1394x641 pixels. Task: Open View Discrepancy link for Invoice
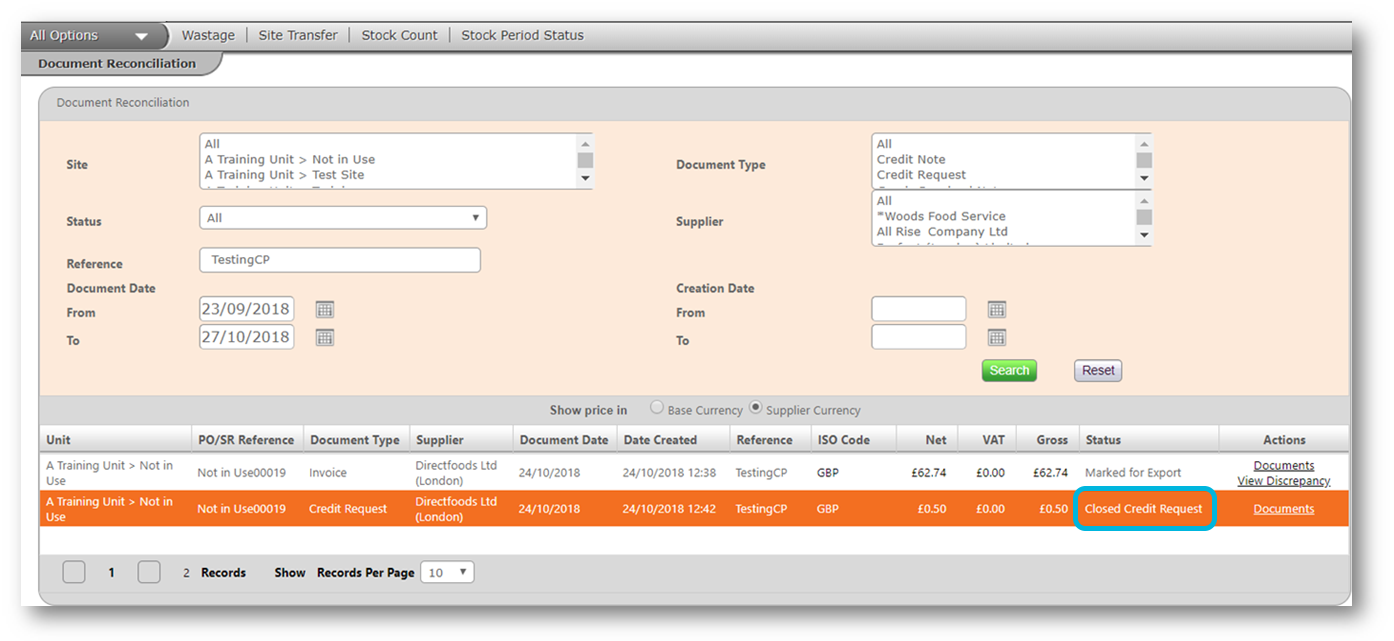tap(1283, 481)
